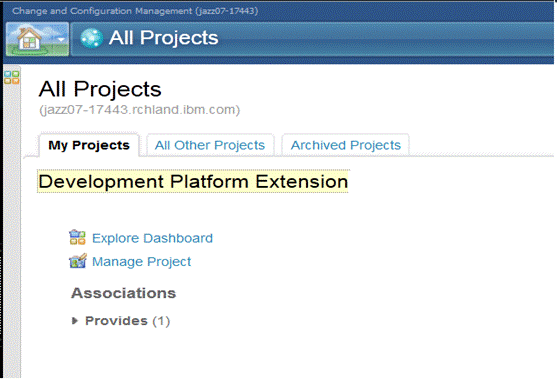The width and height of the screenshot is (557, 379).
Task: Click the Explore Dashboard icon
Action: click(x=77, y=238)
